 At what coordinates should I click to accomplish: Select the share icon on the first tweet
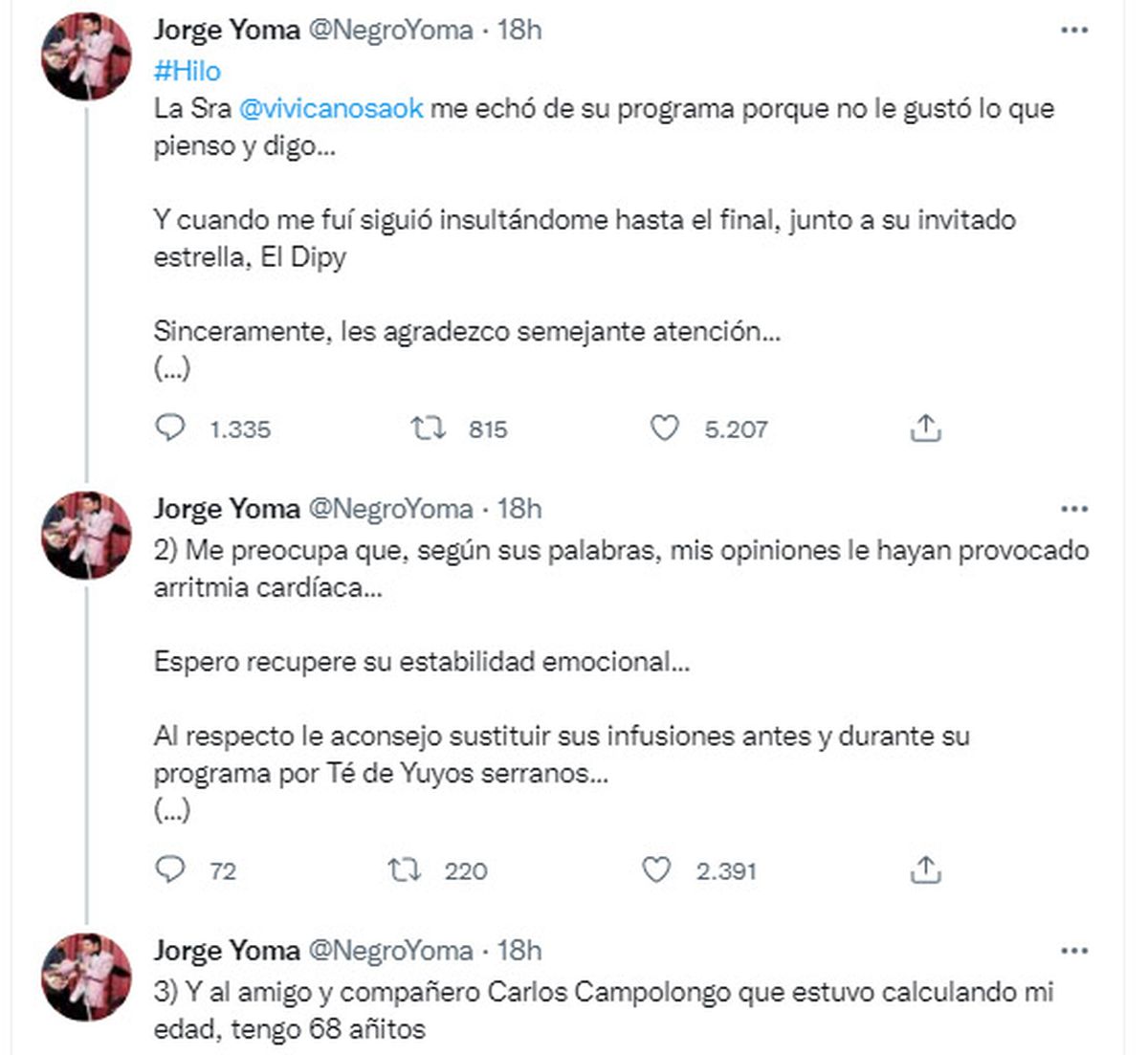point(925,429)
